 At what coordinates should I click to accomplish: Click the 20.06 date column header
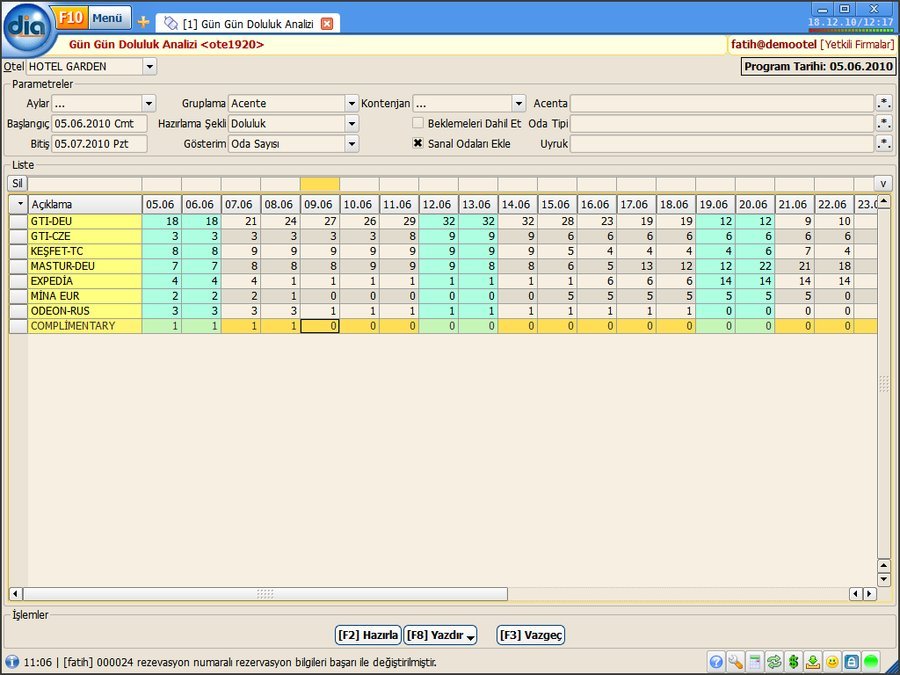click(x=755, y=204)
